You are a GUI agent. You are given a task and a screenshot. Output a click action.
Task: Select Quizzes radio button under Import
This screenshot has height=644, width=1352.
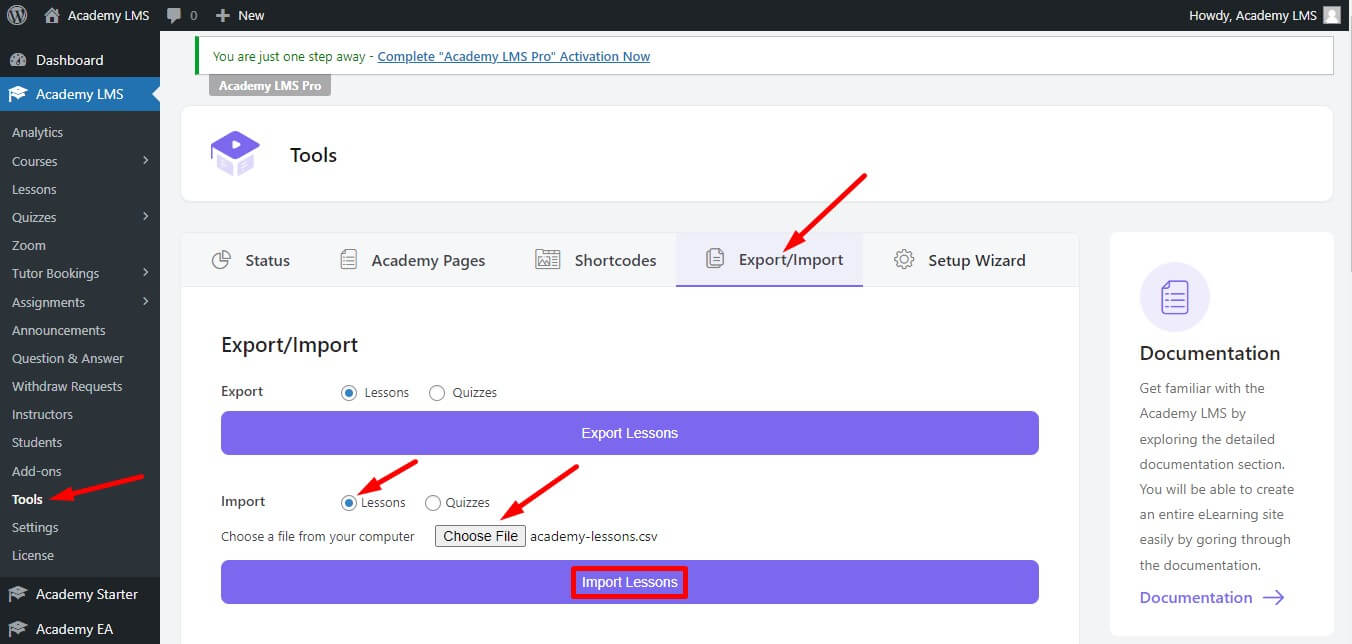pyautogui.click(x=431, y=502)
